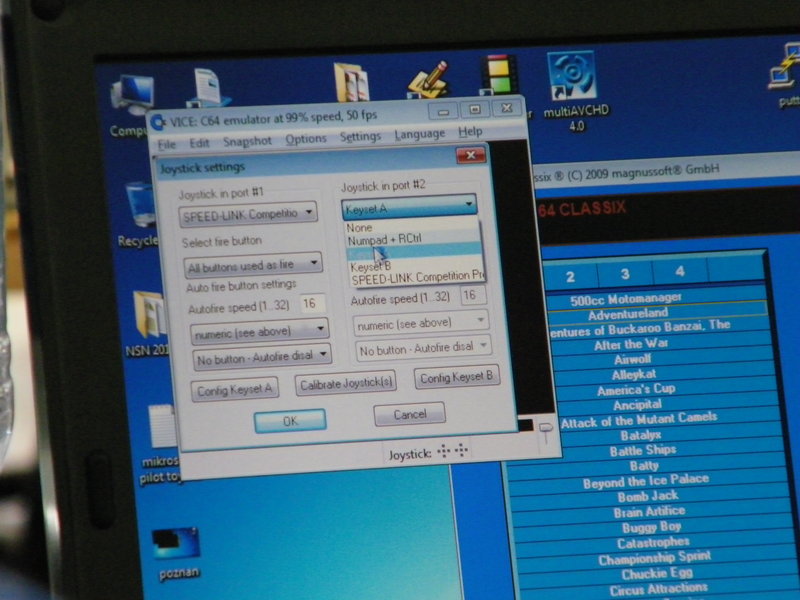Select 'Airwolf' in the game list
Image resolution: width=800 pixels, height=600 pixels.
631,358
